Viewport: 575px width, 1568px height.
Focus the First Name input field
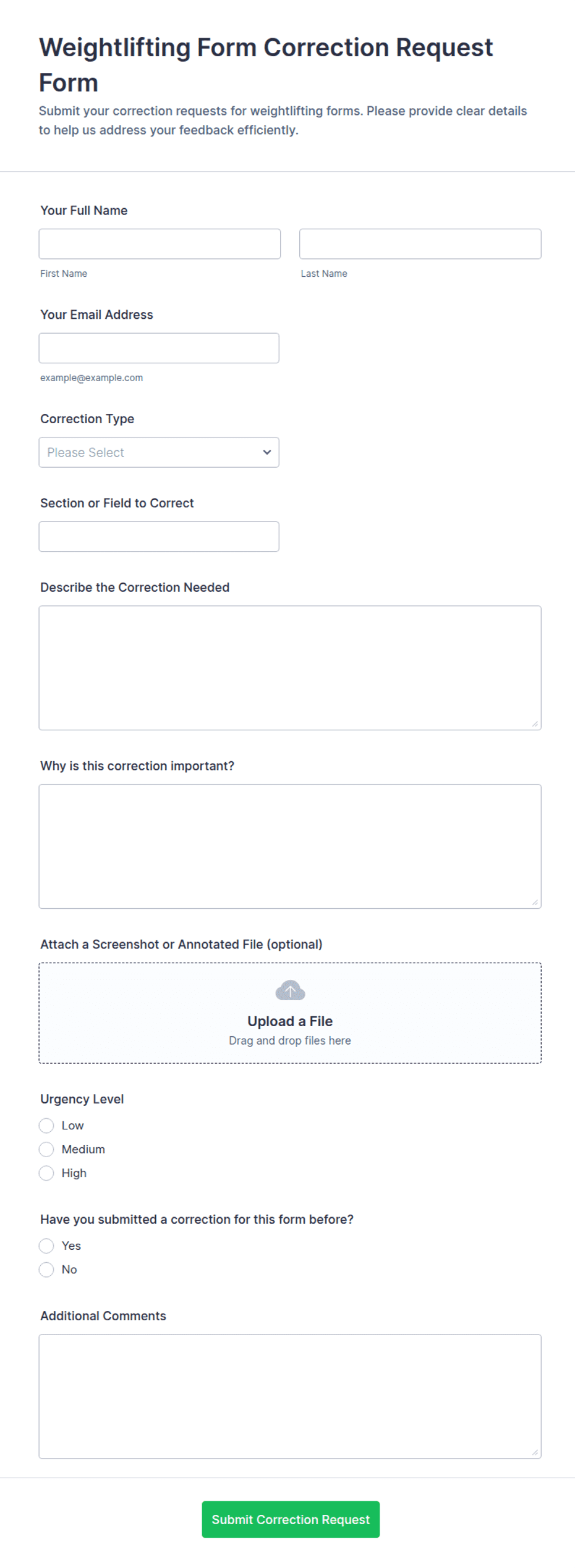point(160,244)
